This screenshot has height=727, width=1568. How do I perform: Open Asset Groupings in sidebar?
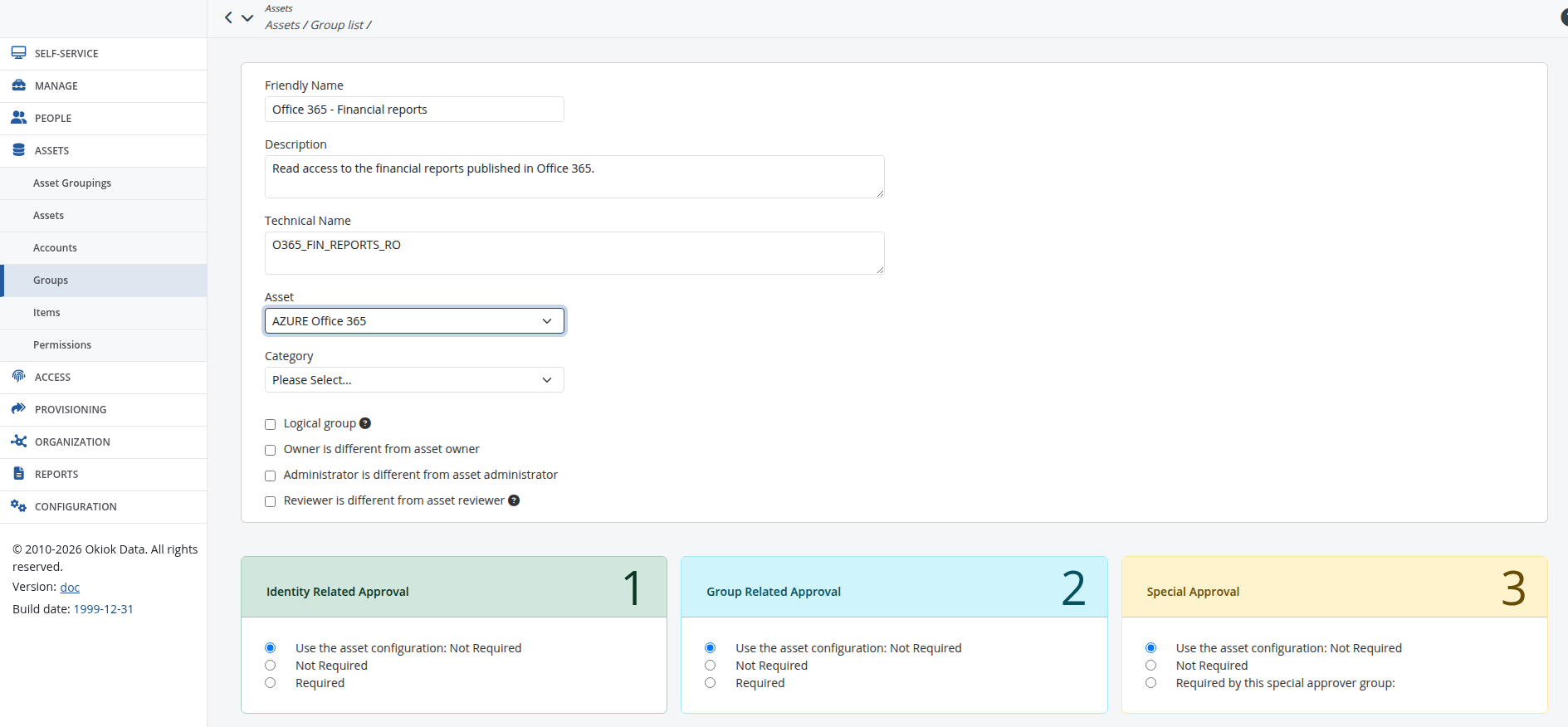pos(104,183)
